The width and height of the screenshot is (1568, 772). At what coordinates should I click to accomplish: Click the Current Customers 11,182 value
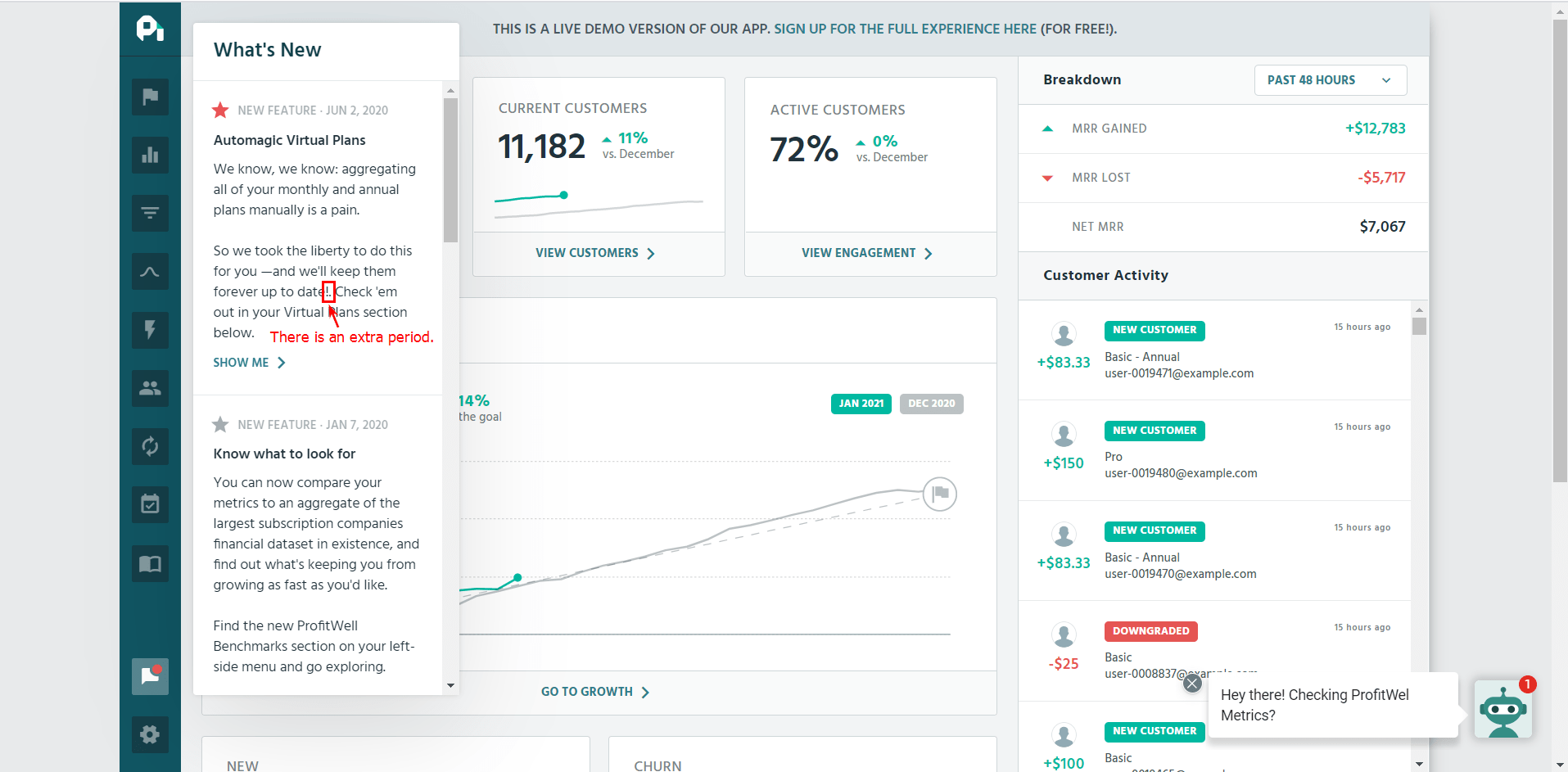[x=541, y=147]
